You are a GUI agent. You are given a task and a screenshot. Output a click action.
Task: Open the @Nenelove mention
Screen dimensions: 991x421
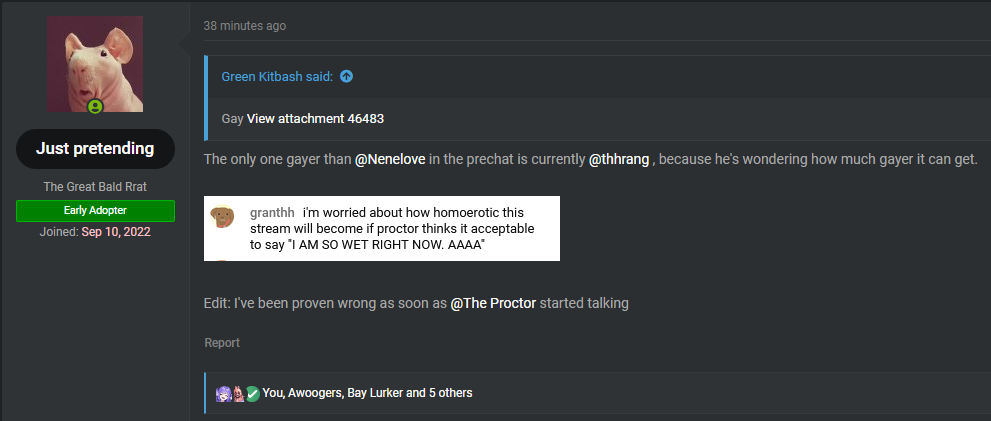click(390, 159)
